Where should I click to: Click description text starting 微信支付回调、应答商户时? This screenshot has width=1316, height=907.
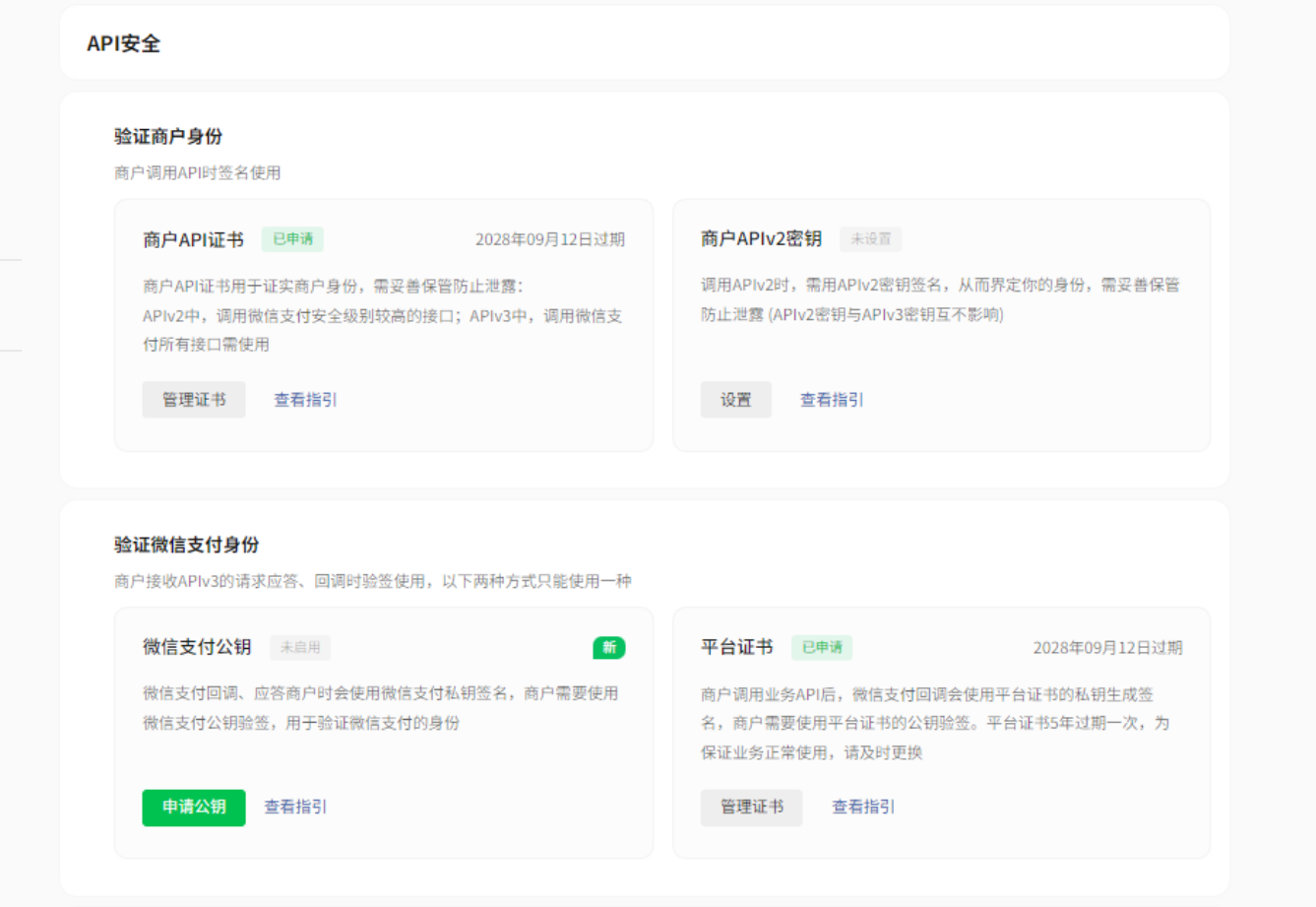(381, 708)
